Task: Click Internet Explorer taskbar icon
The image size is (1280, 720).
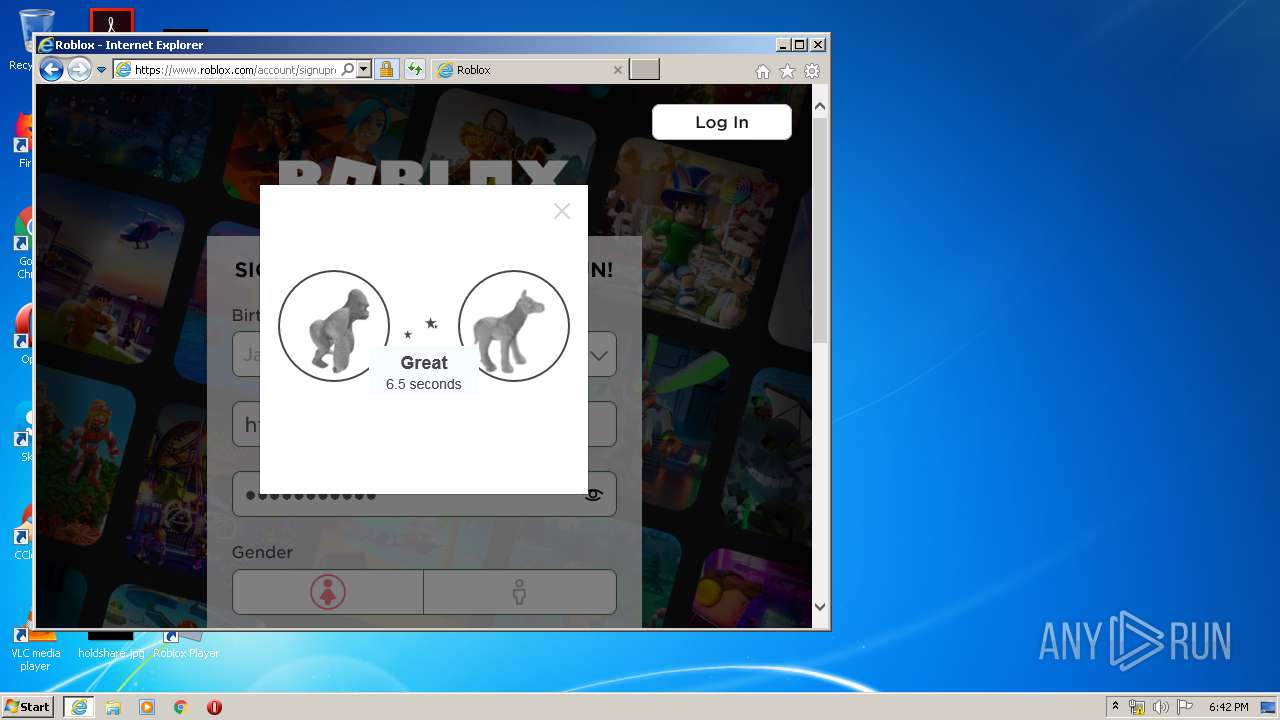Action: 79,707
